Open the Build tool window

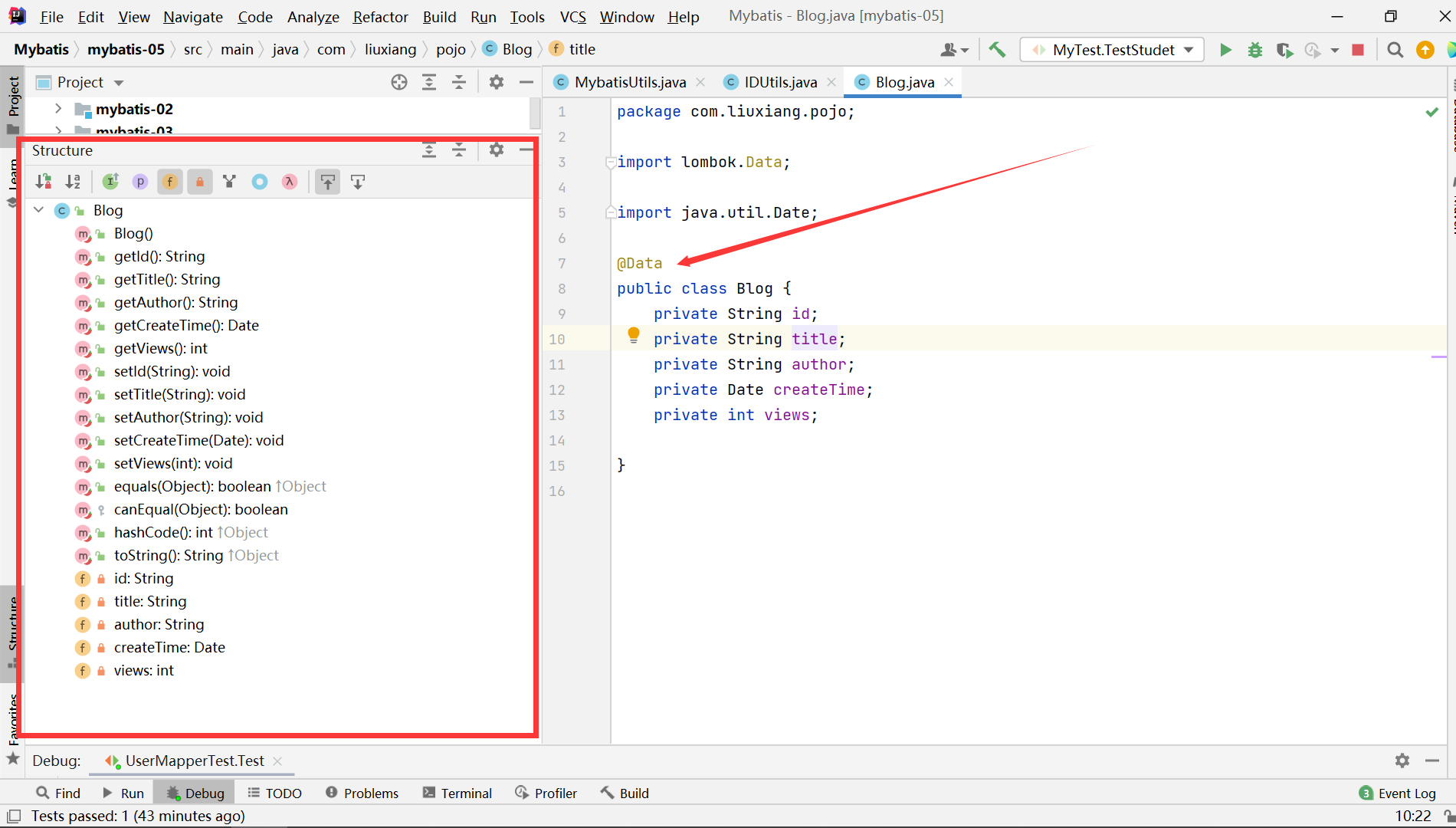(625, 793)
